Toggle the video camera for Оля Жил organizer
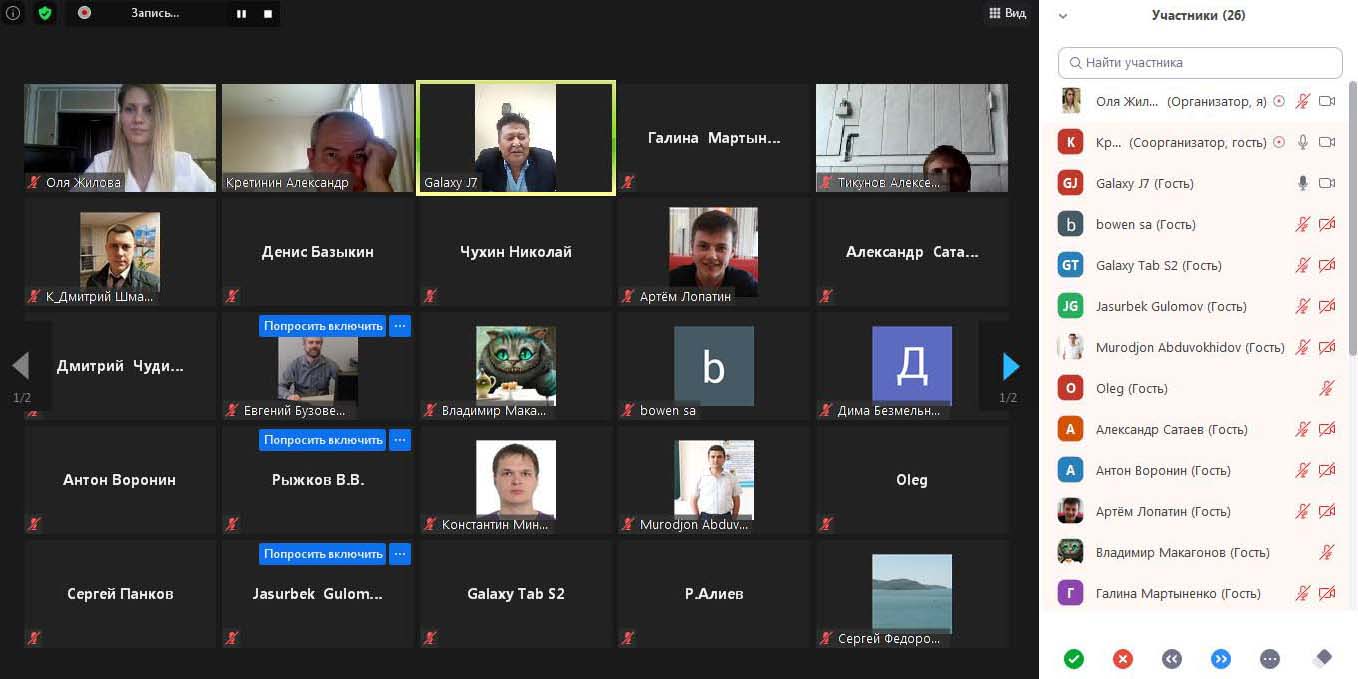The height and width of the screenshot is (679, 1358). tap(1327, 101)
